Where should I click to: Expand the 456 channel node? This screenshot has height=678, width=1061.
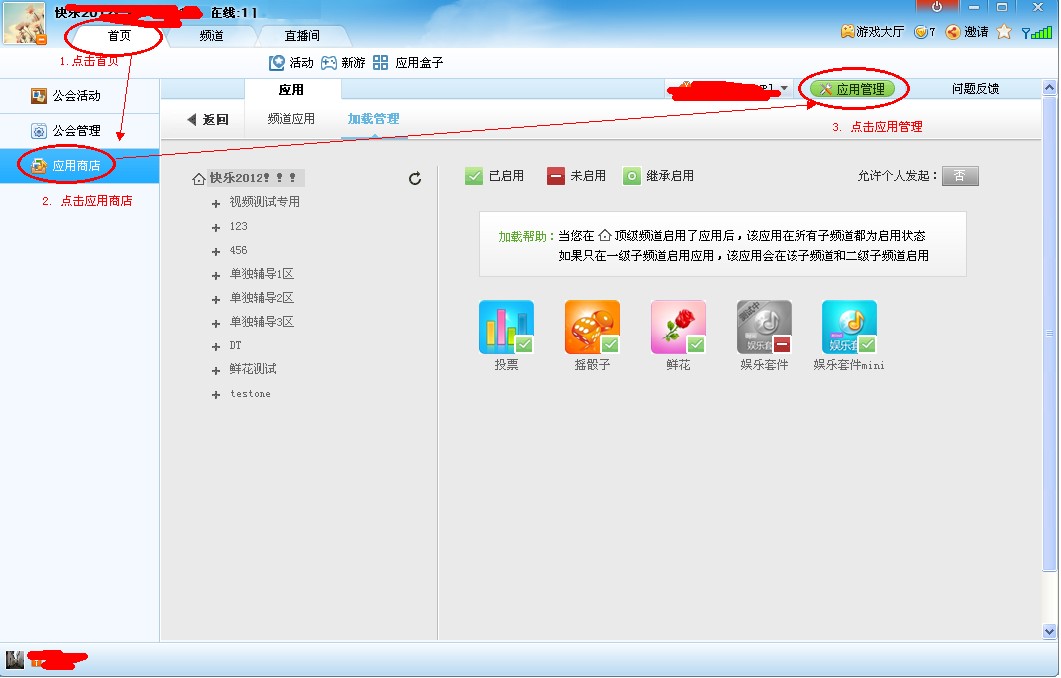[216, 252]
